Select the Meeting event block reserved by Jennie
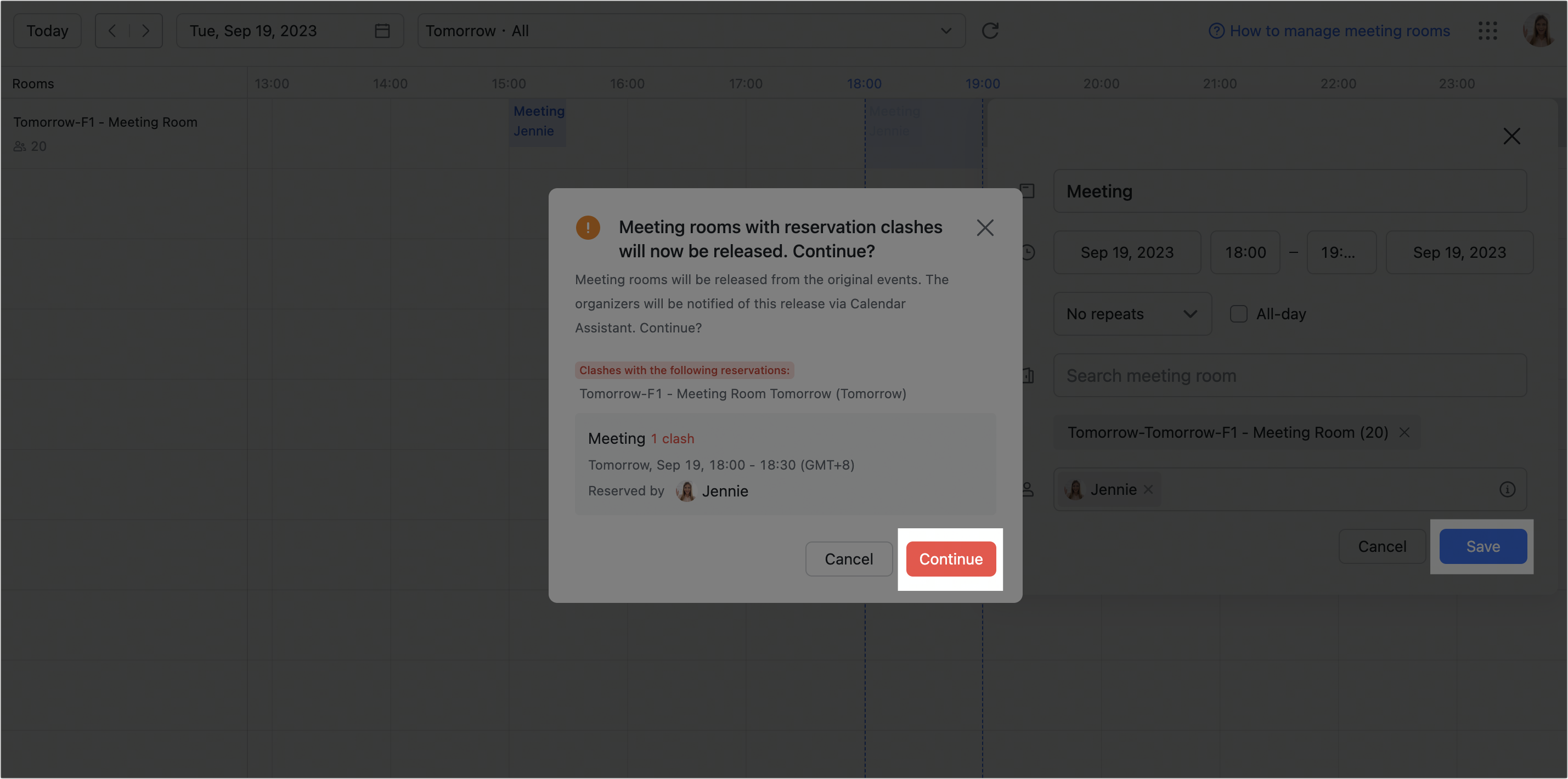The height and width of the screenshot is (779, 1568). click(x=538, y=121)
